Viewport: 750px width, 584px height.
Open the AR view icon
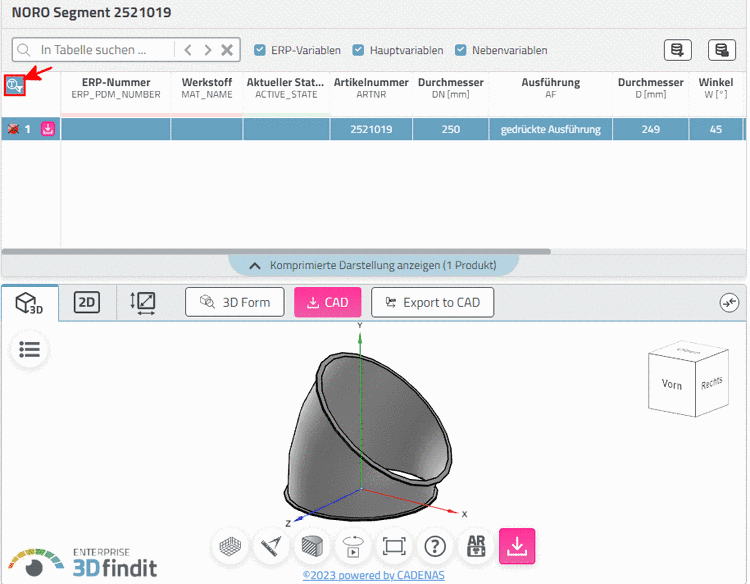(x=476, y=546)
